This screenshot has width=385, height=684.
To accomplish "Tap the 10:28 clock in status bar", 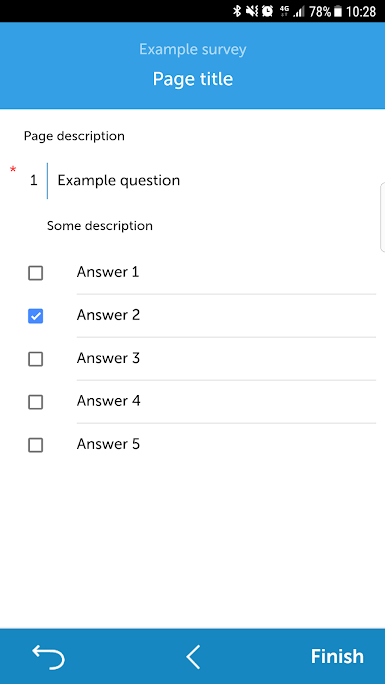I will 361,11.
